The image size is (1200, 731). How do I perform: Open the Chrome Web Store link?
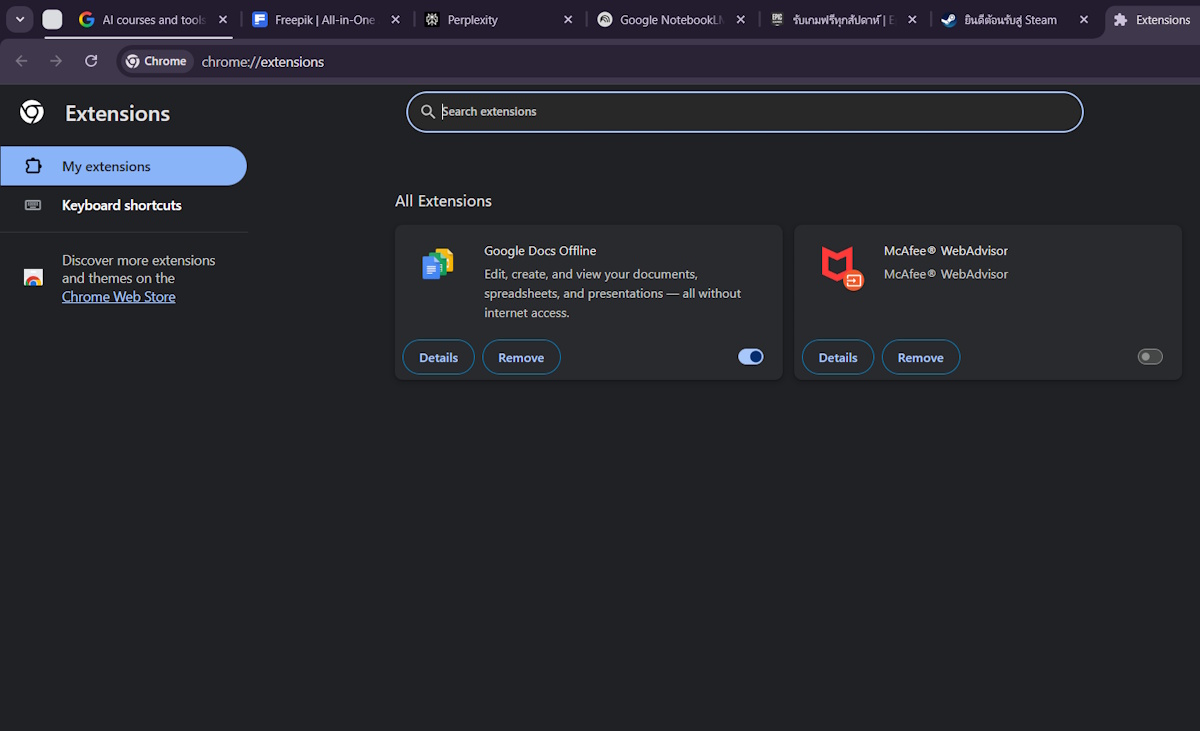tap(118, 296)
